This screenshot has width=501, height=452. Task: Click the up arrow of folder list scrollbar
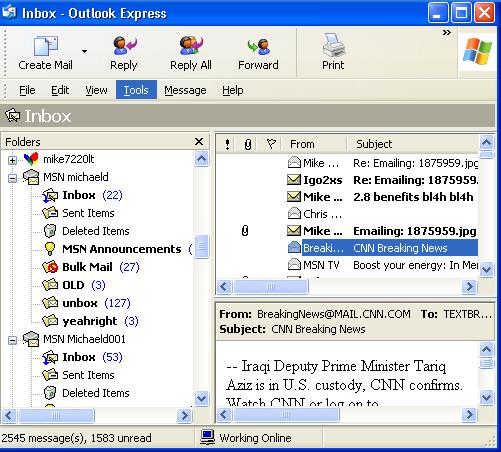click(202, 158)
